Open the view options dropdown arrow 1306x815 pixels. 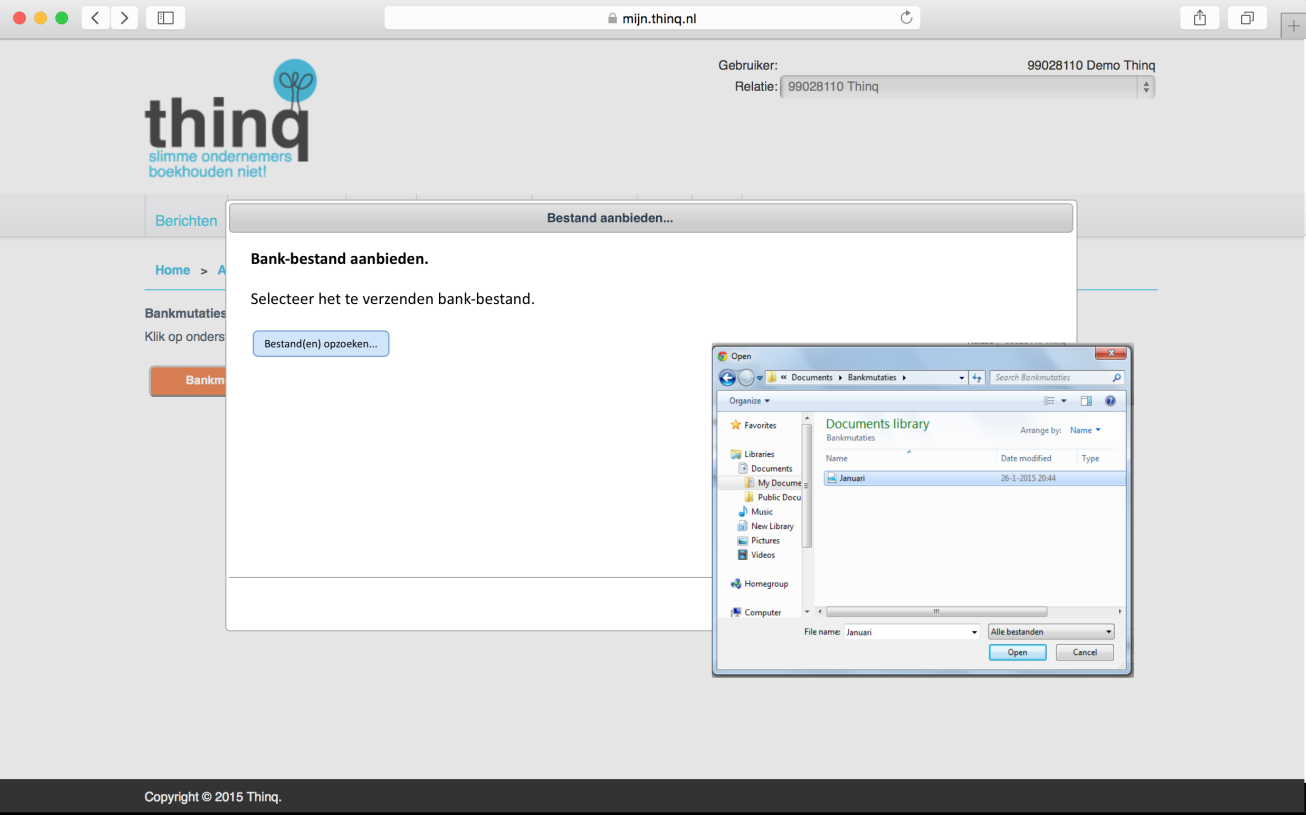pos(1064,401)
